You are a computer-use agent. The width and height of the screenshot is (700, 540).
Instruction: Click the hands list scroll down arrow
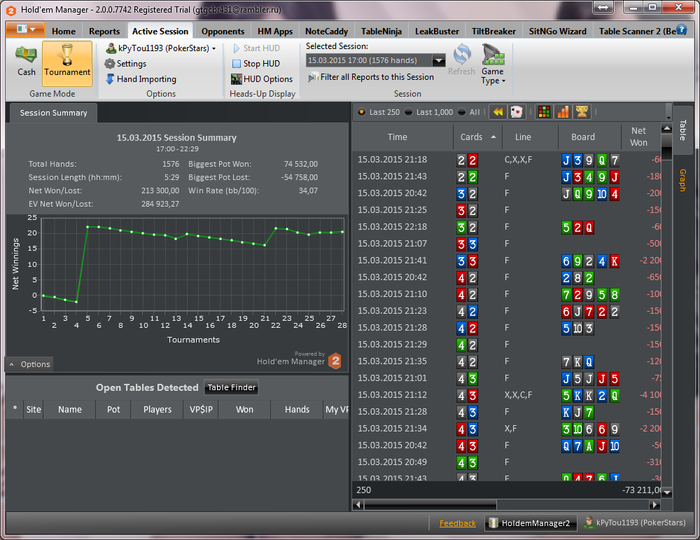pyautogui.click(x=667, y=493)
